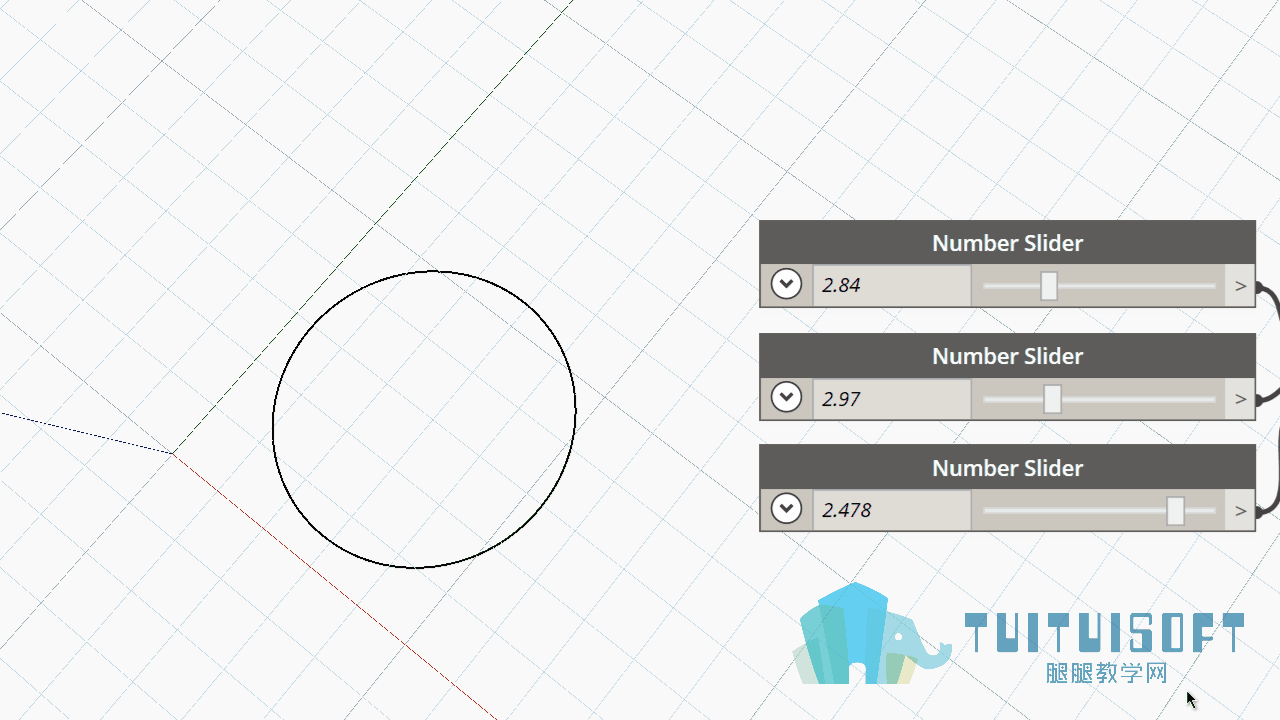Click the output port of the 2.478 slider
Viewport: 1280px width, 720px height.
pos(1241,511)
